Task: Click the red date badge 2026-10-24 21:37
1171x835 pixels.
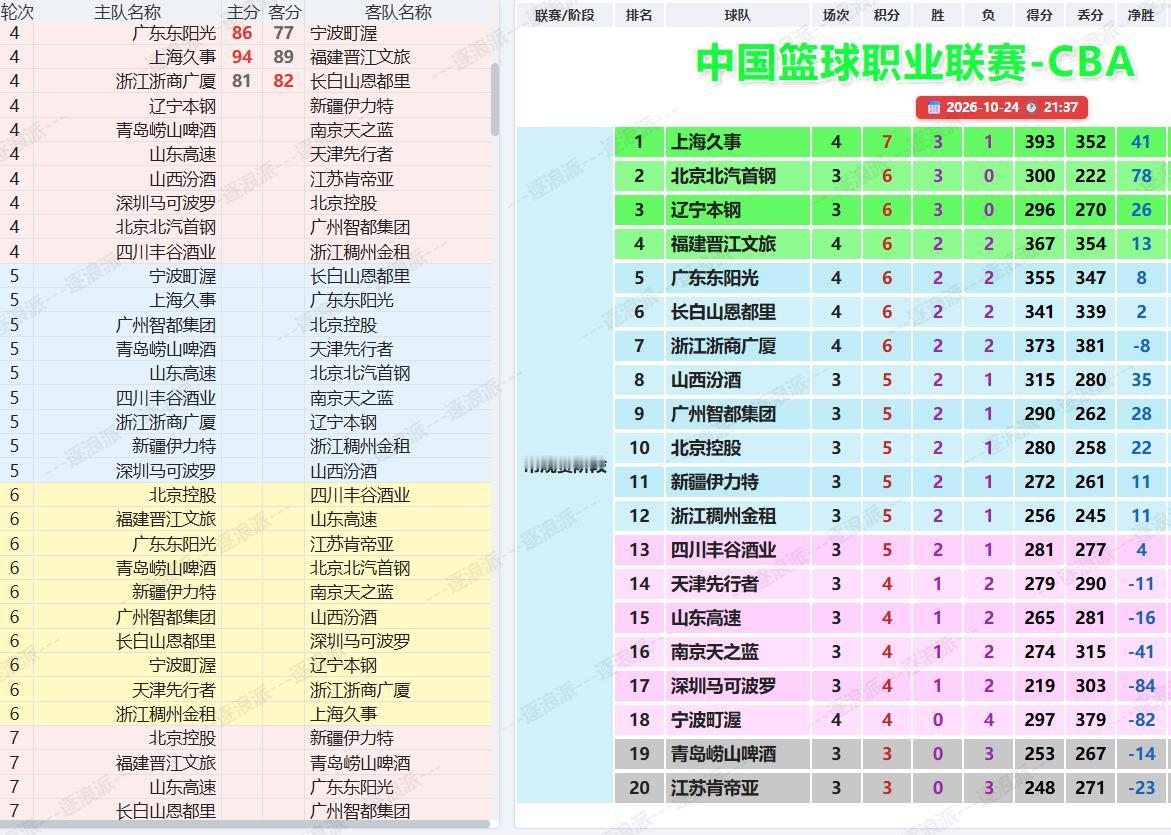Action: (x=1001, y=108)
